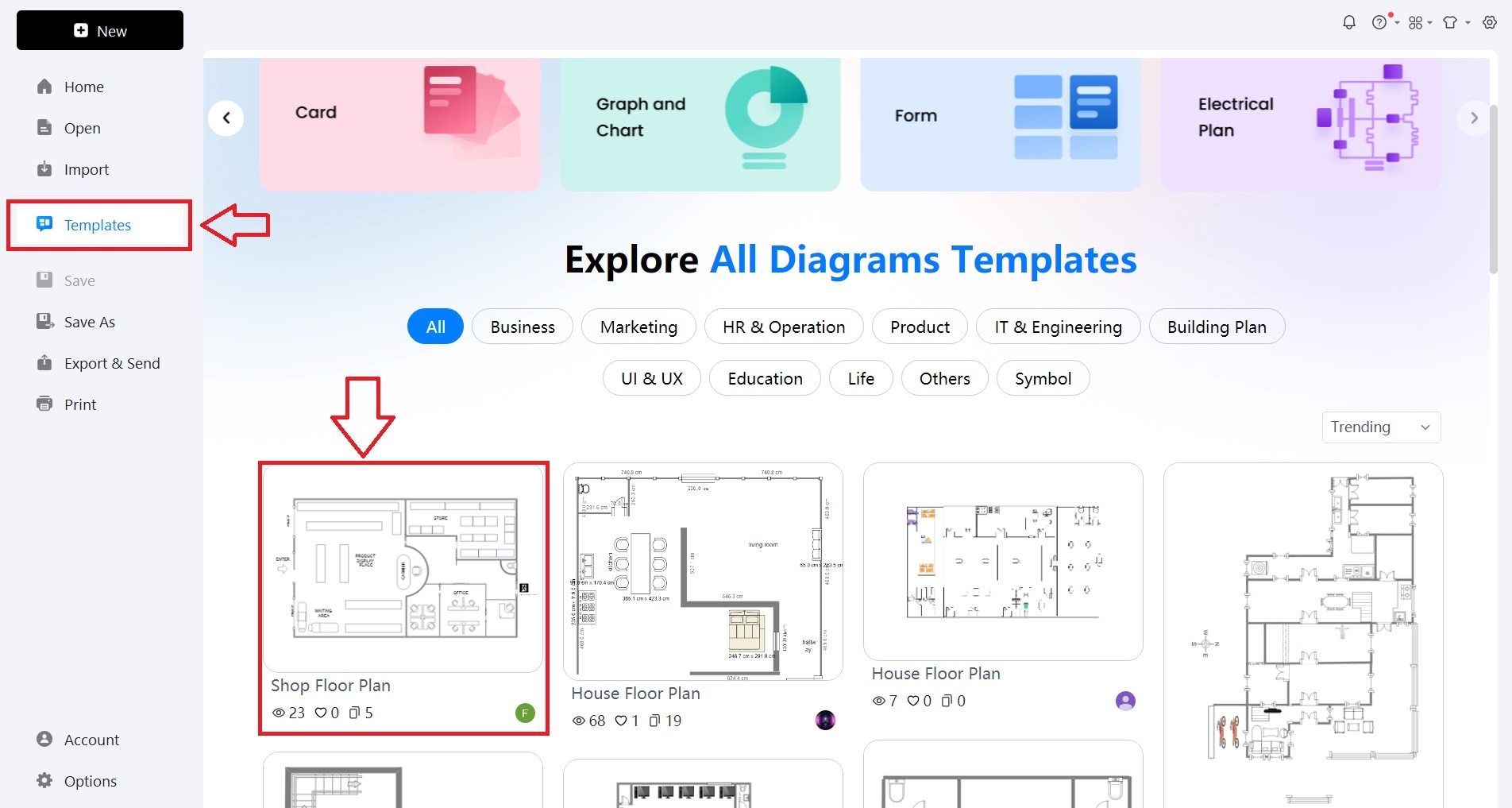Click the Home house icon
The height and width of the screenshot is (808, 1512).
(x=44, y=87)
